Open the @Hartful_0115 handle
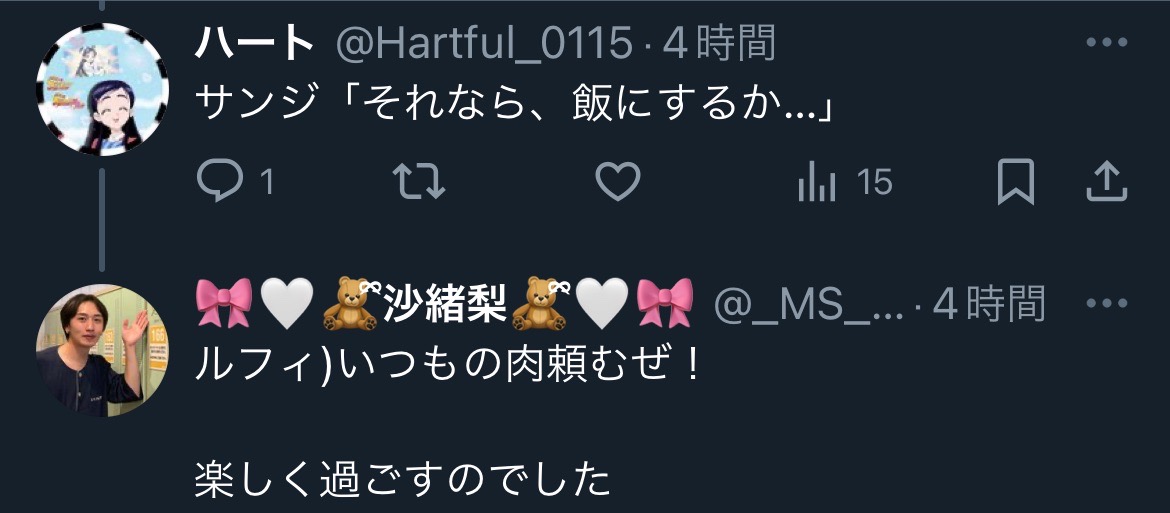This screenshot has height=513, width=1170. tap(485, 45)
